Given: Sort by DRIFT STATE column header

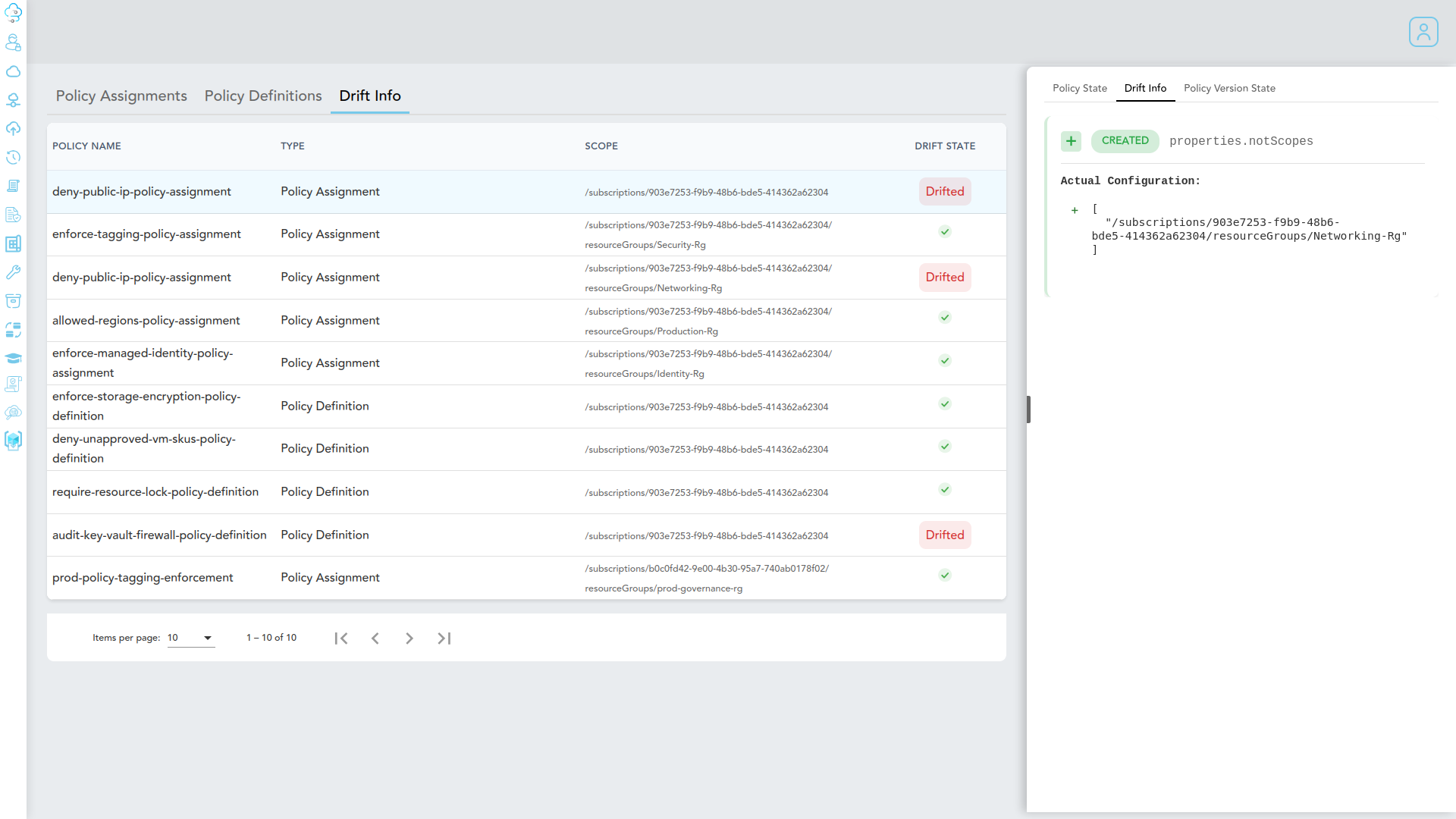Looking at the screenshot, I should pos(945,146).
